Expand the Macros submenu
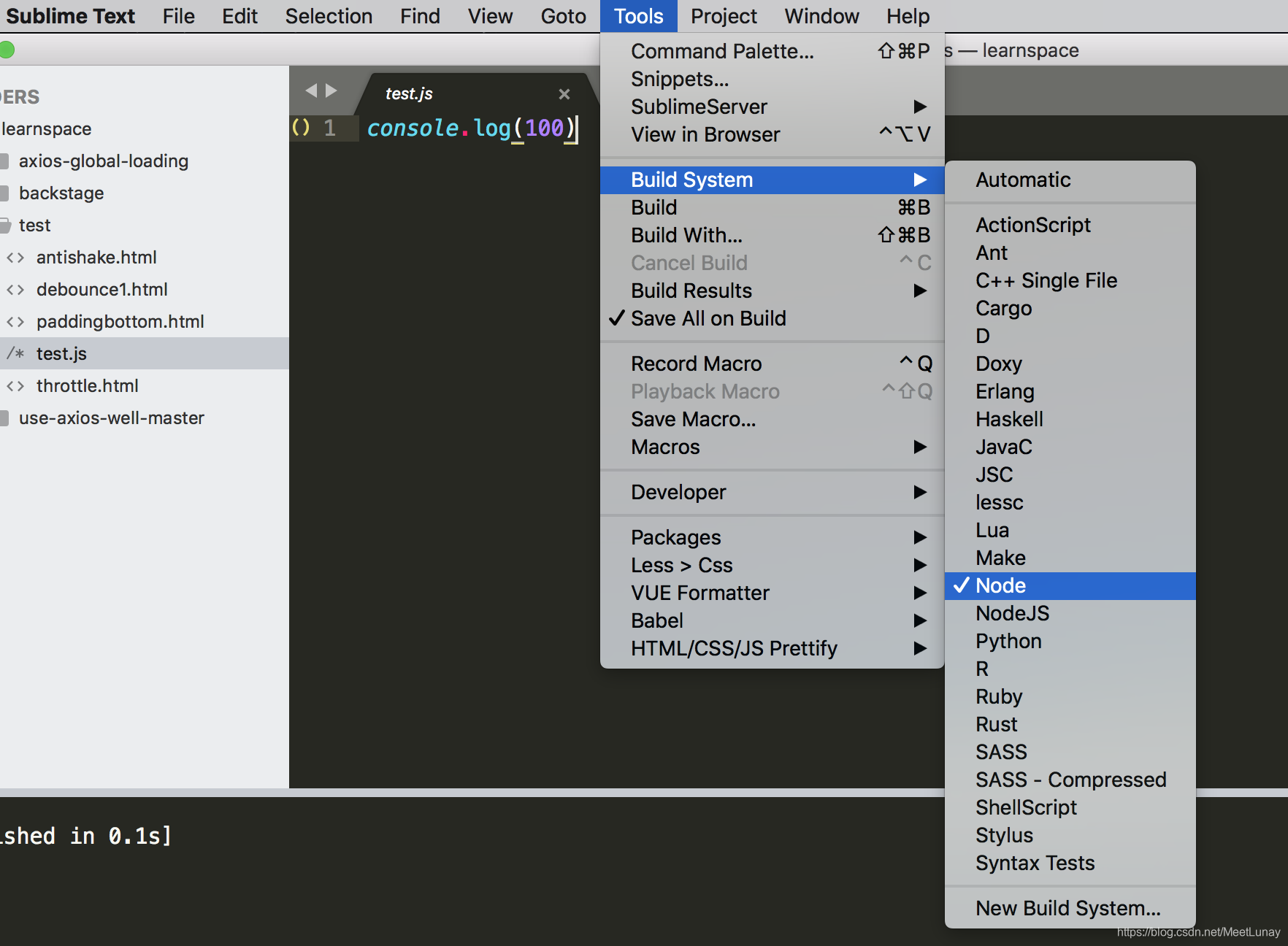This screenshot has width=1288, height=946. coord(773,447)
